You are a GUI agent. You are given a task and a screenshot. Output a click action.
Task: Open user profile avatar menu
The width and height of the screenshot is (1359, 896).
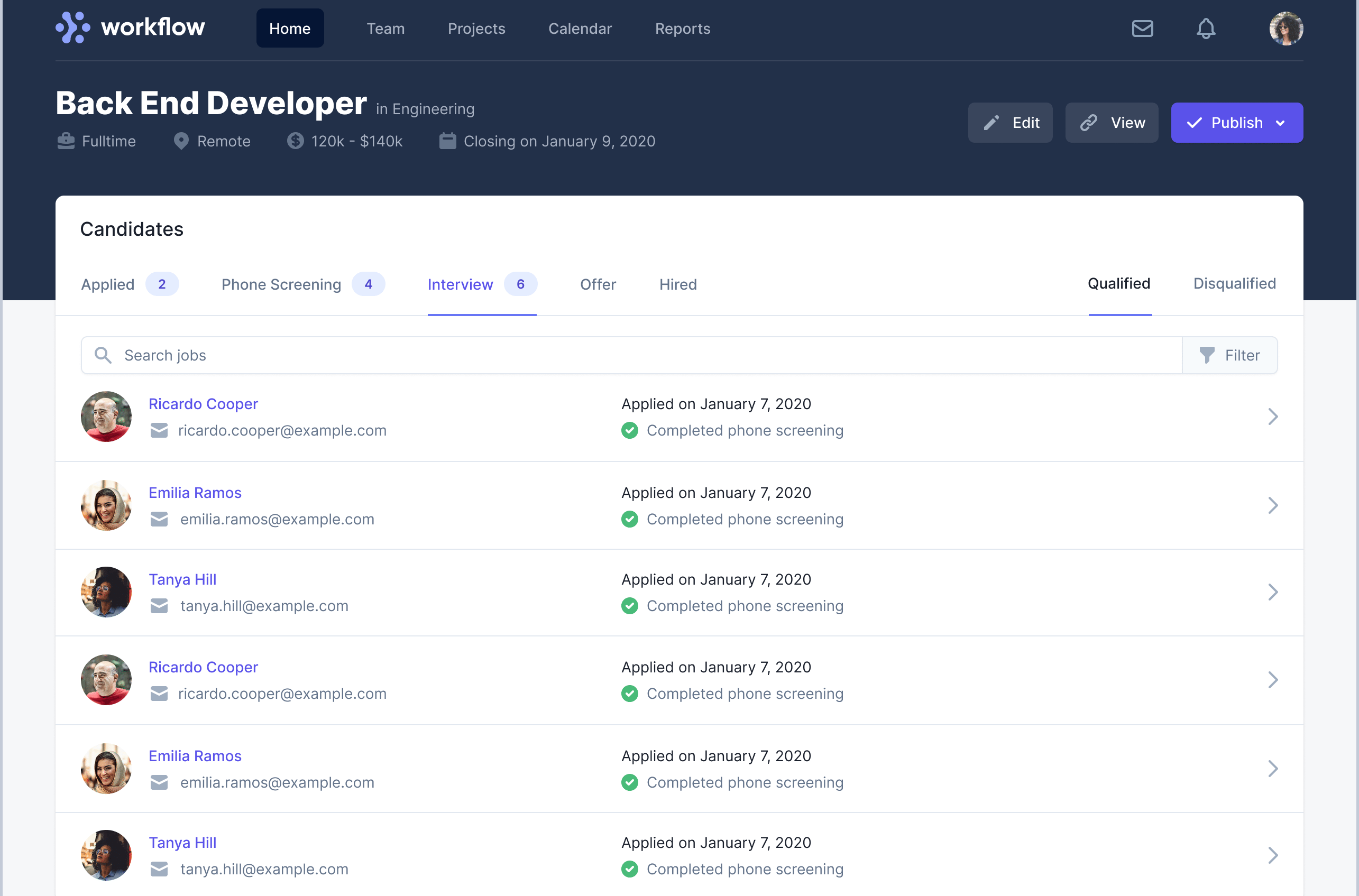point(1285,29)
